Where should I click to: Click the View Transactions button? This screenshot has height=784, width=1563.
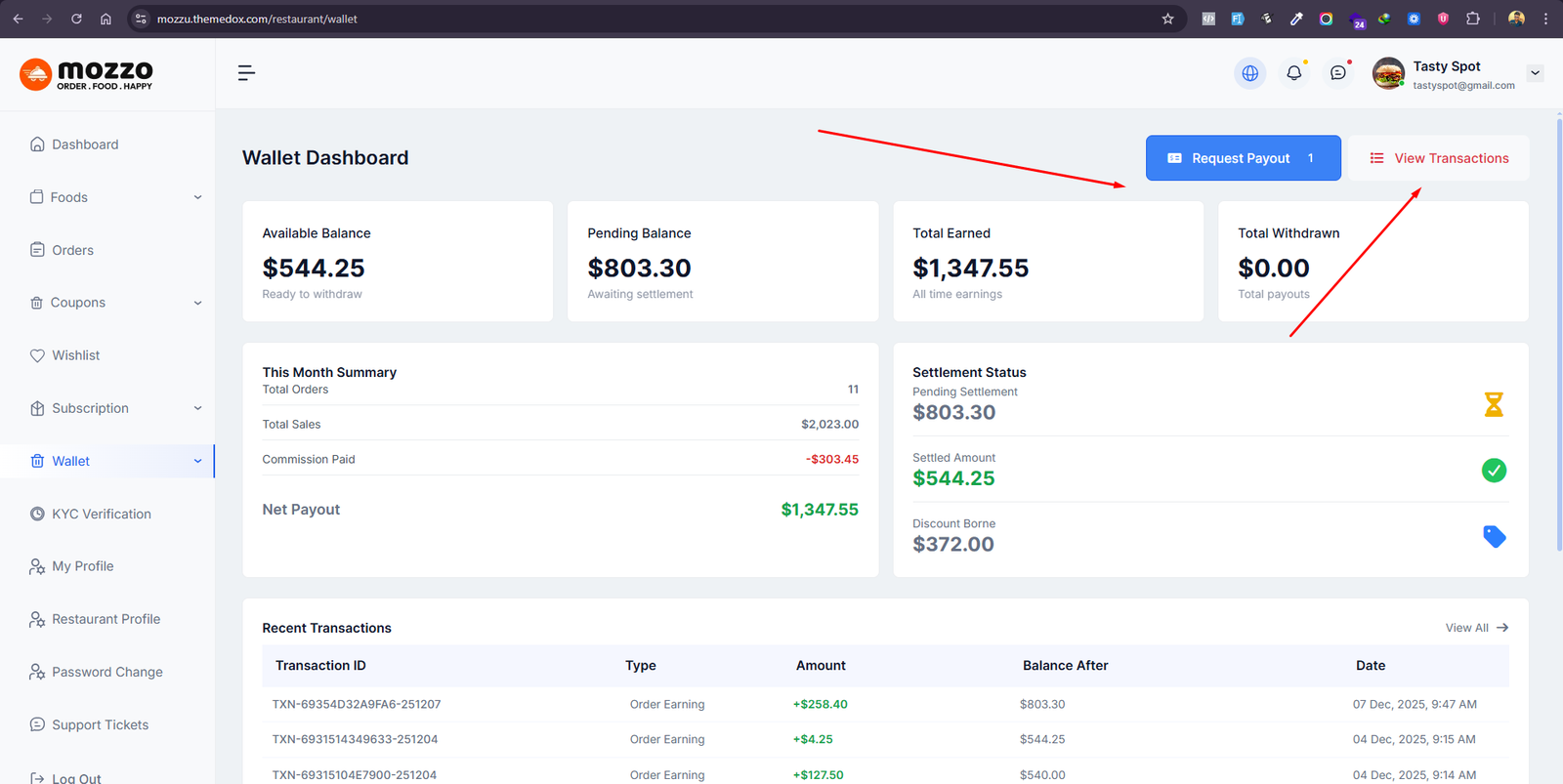point(1439,158)
